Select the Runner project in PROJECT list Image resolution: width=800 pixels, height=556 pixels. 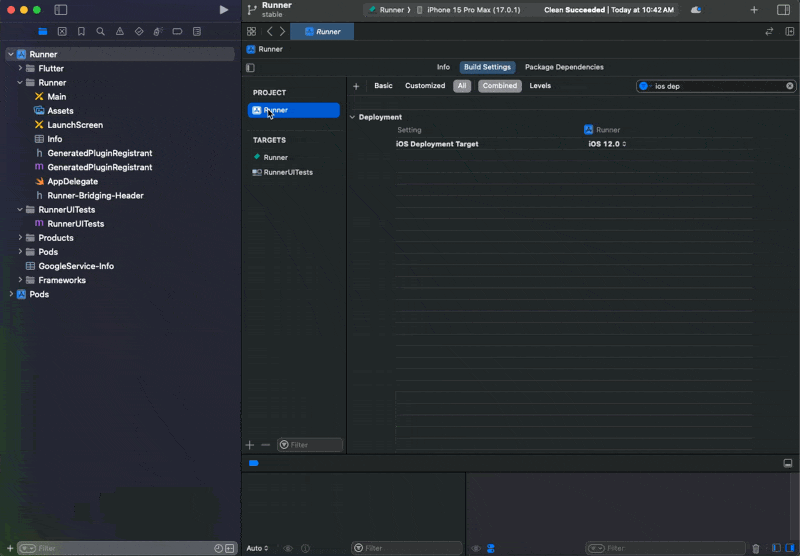(x=293, y=110)
